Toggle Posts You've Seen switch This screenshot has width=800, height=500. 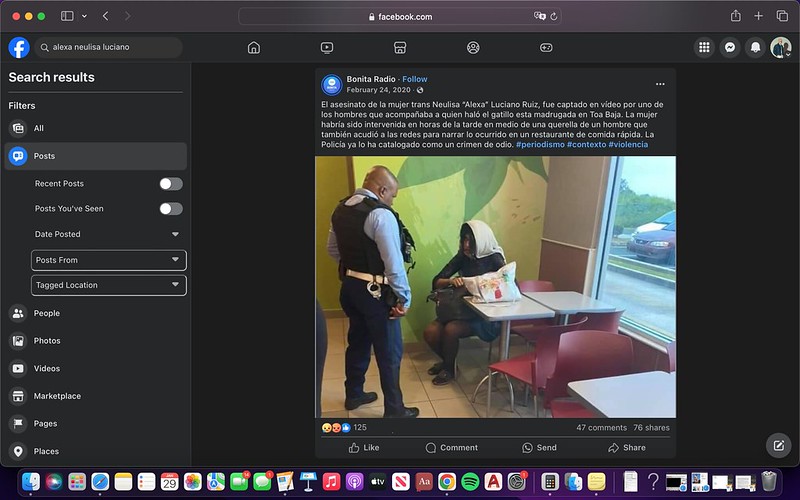[x=171, y=209]
